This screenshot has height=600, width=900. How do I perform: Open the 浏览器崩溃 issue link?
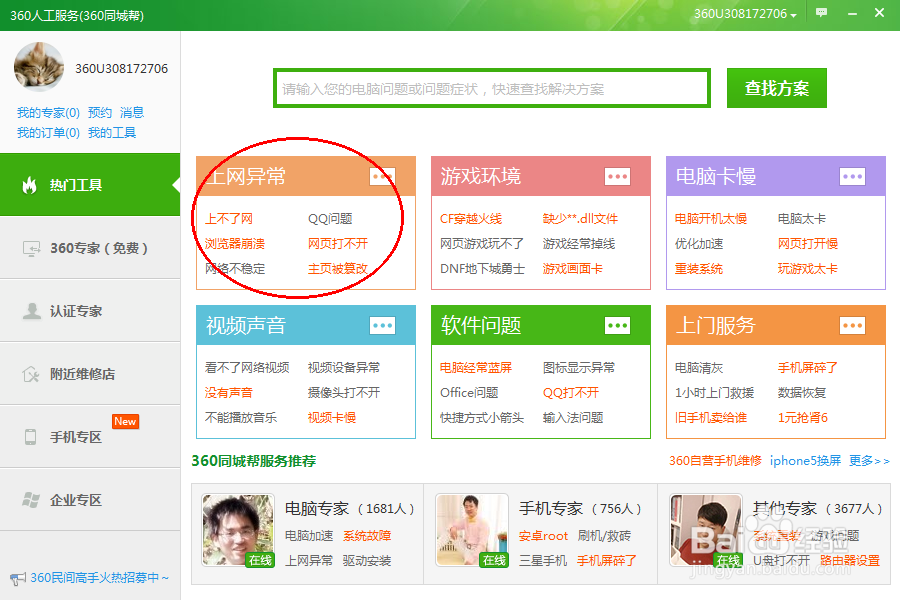[x=235, y=243]
